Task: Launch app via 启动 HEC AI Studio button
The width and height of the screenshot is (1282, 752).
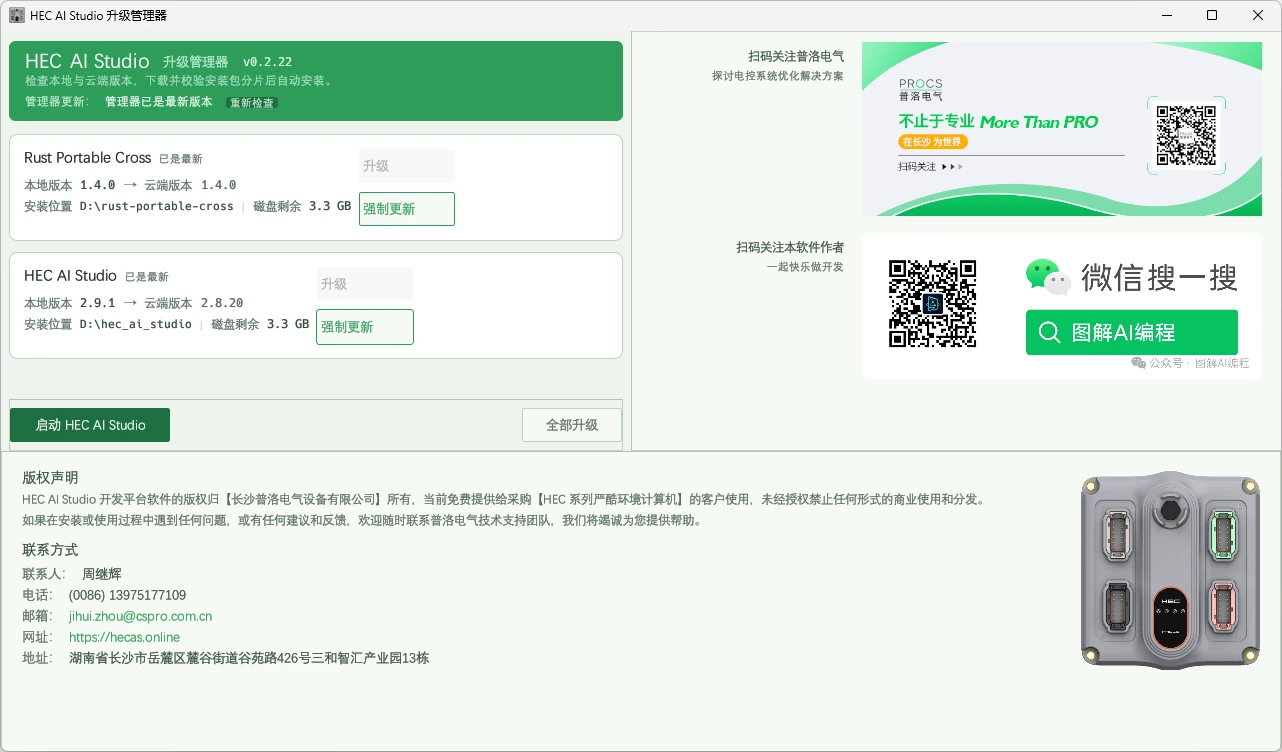Action: [x=90, y=425]
